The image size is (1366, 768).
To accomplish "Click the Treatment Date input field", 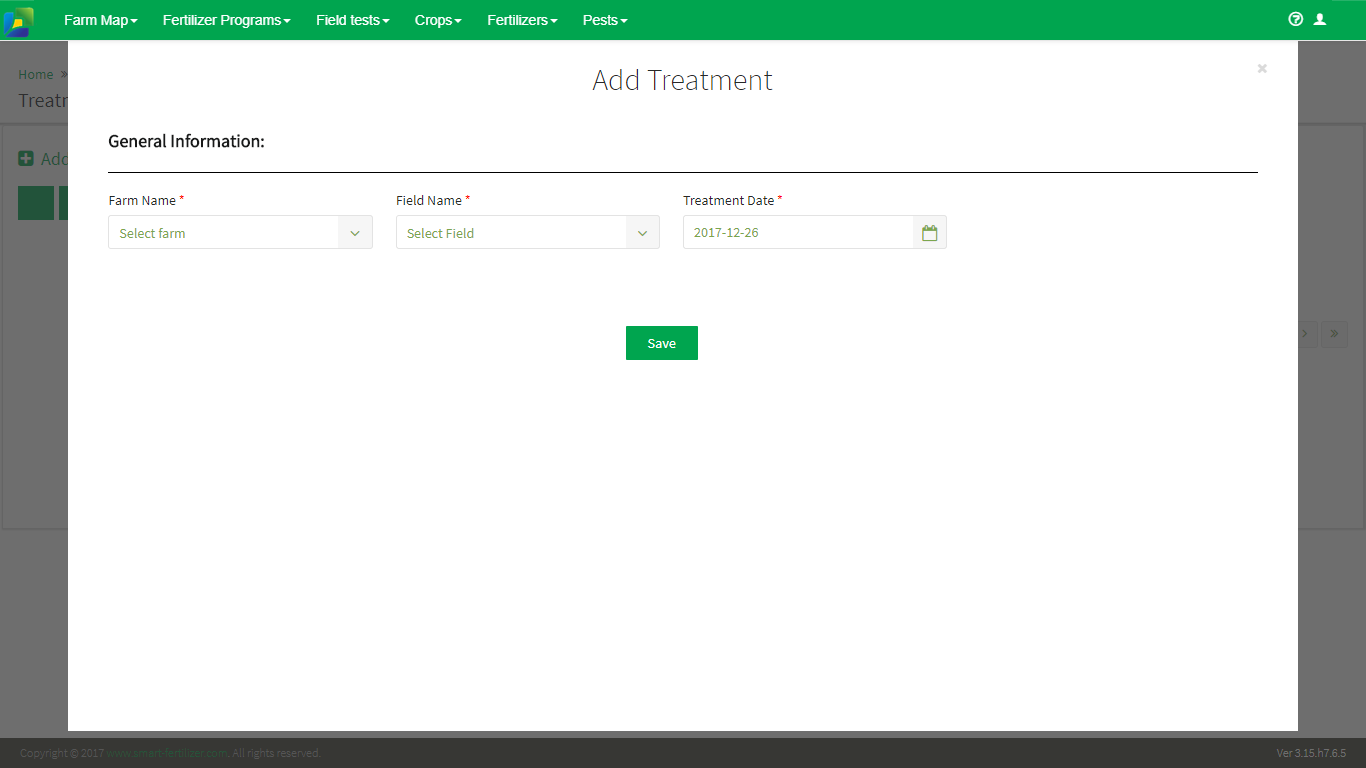I will point(798,233).
